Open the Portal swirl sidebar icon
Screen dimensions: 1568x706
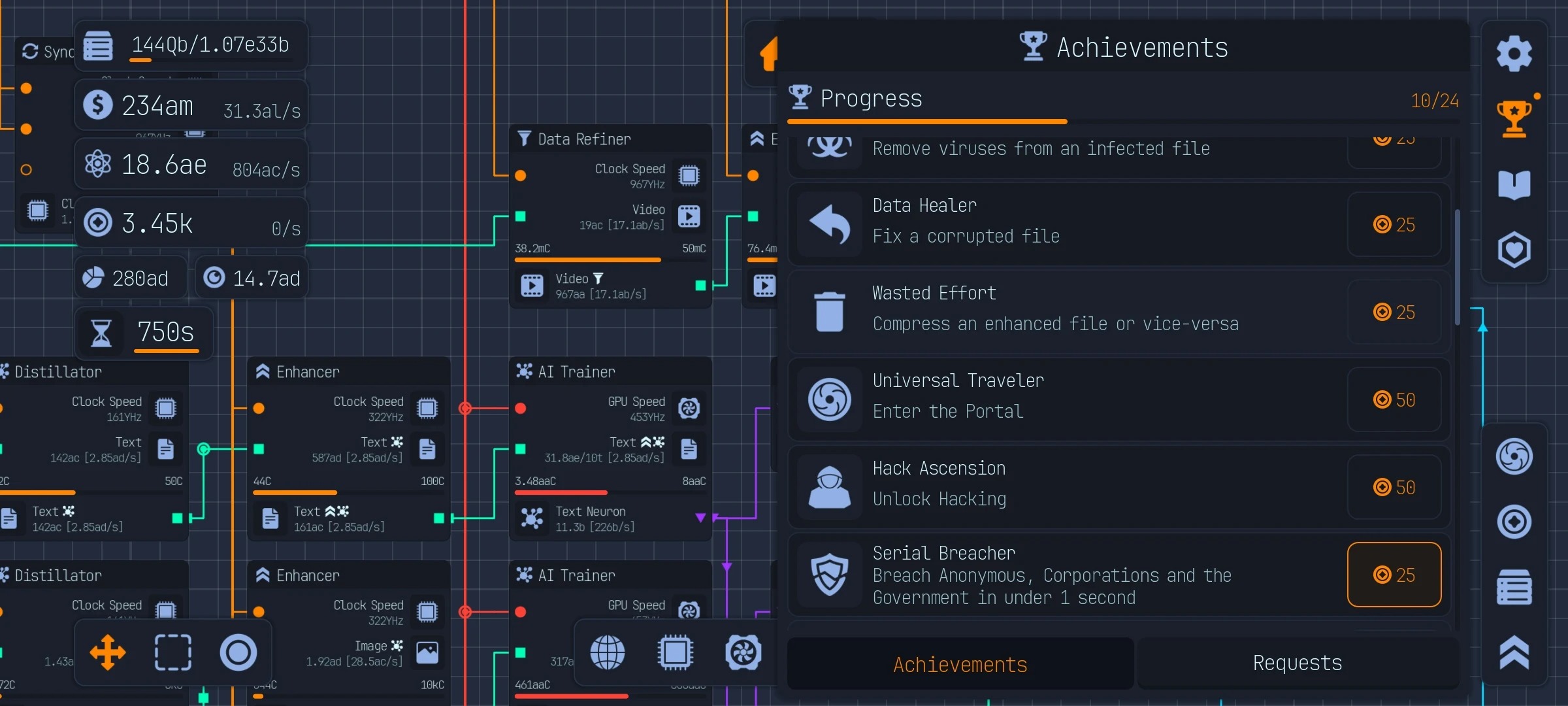pos(1514,456)
